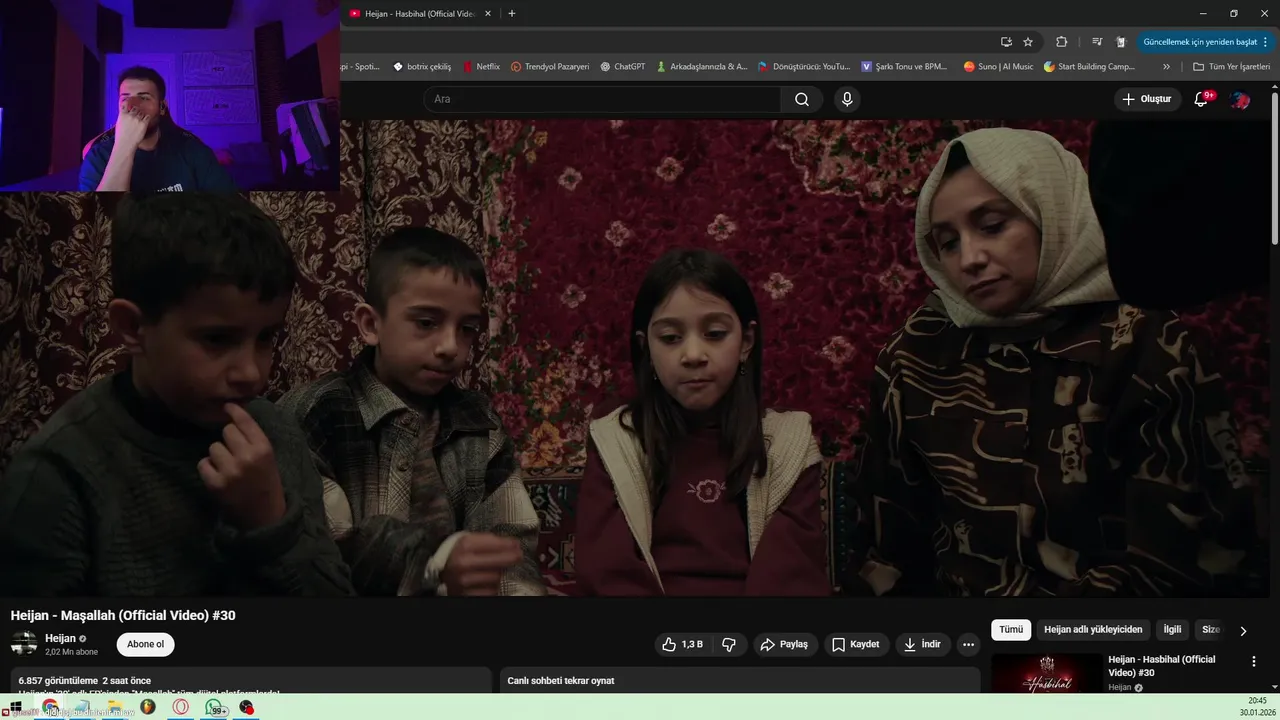This screenshot has width=1280, height=720.
Task: Click the Paylaş share button
Action: click(x=785, y=644)
